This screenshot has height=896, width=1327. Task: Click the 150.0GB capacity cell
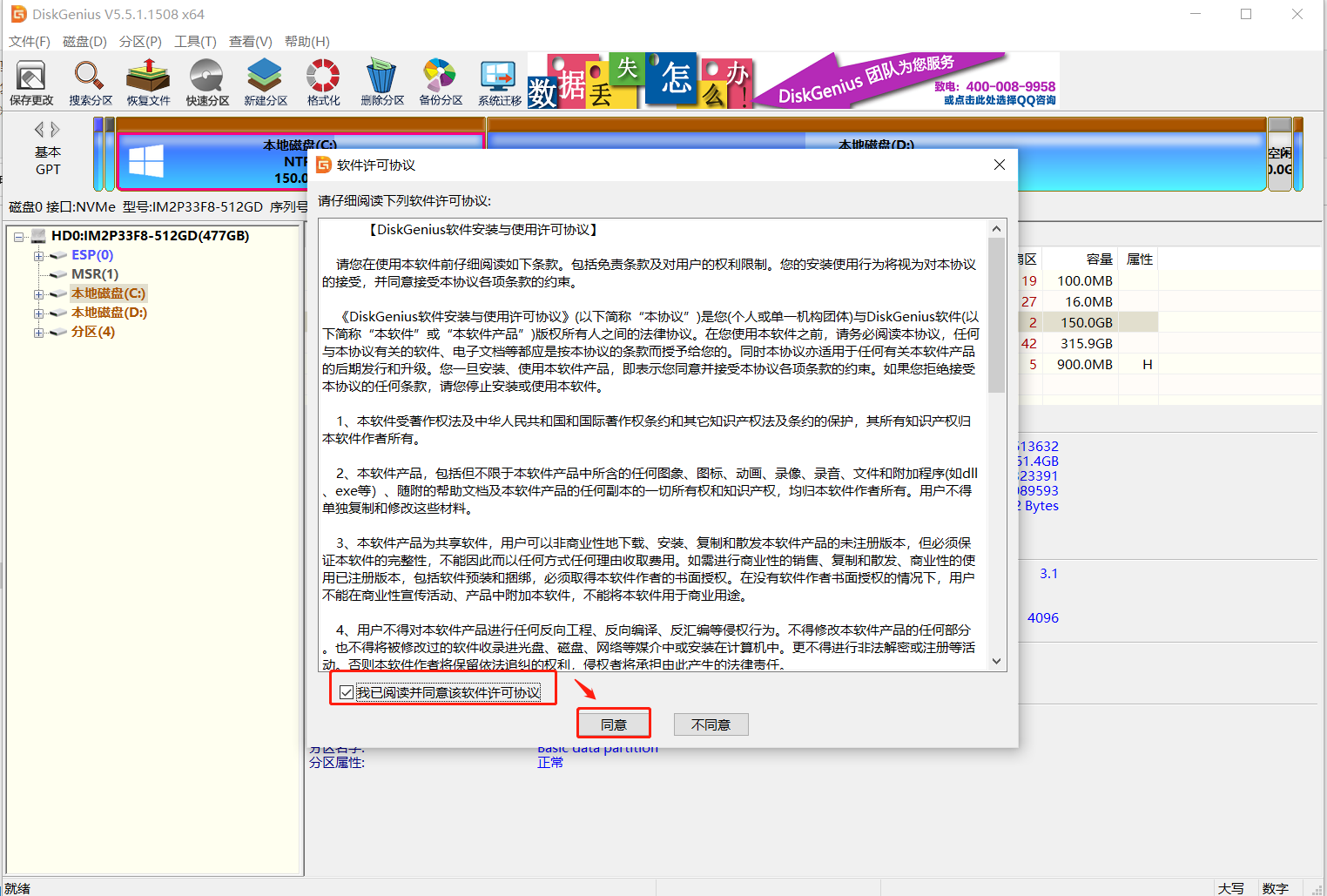tap(1087, 322)
